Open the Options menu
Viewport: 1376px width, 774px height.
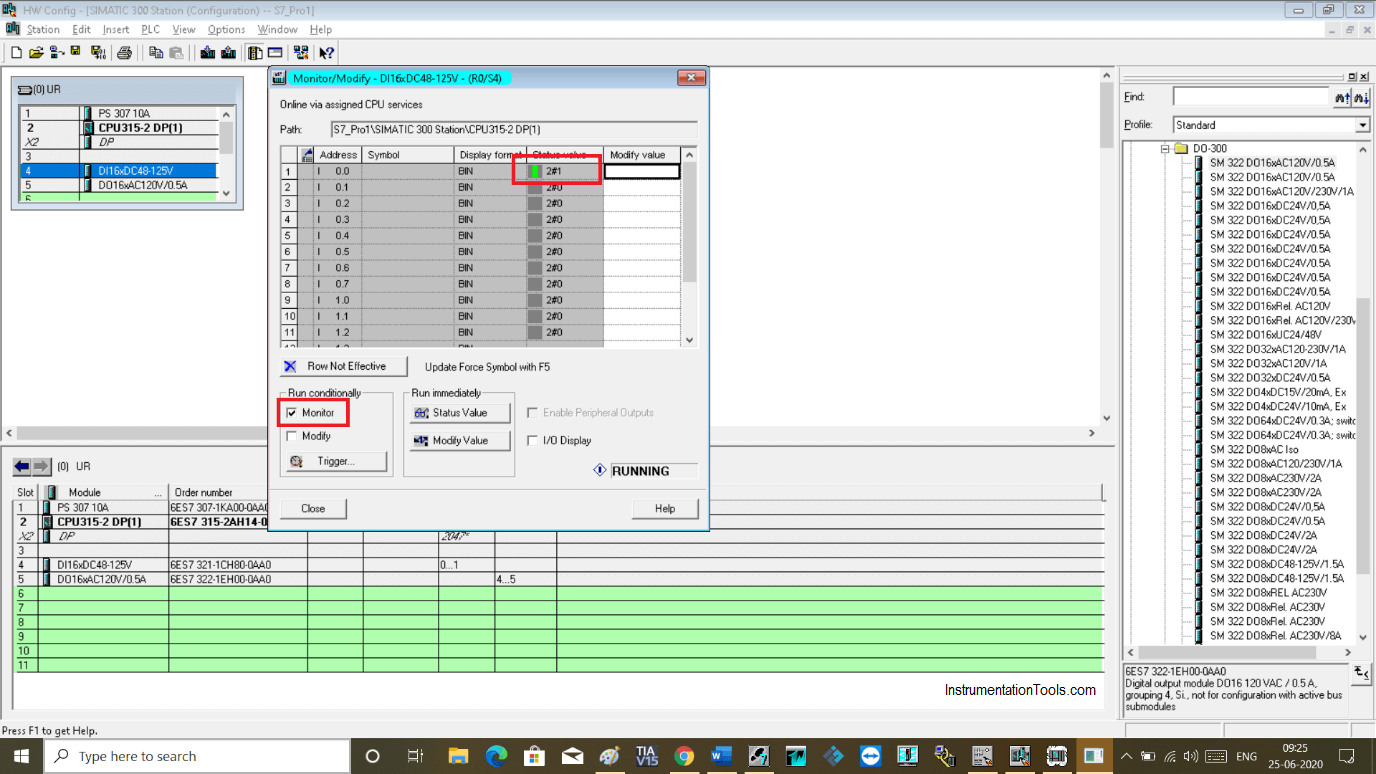tap(226, 29)
